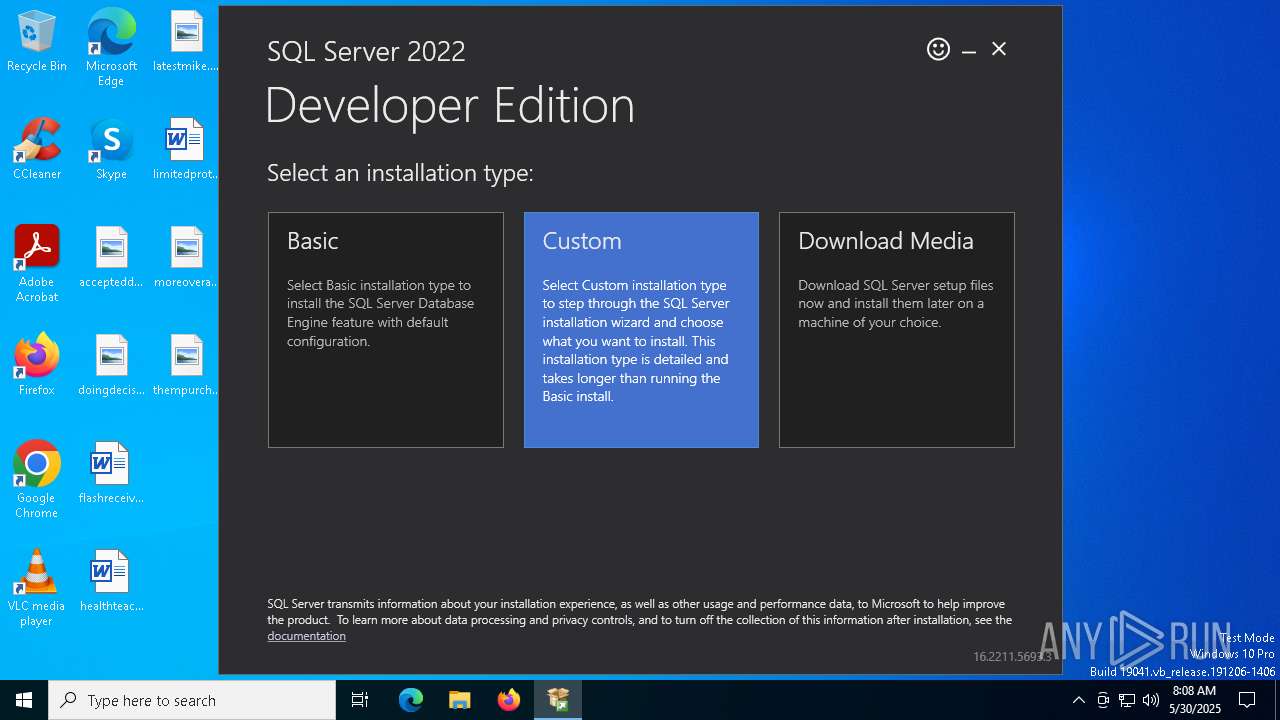Launch Skype desktop shortcut
This screenshot has height=720, width=1280.
pos(111,150)
